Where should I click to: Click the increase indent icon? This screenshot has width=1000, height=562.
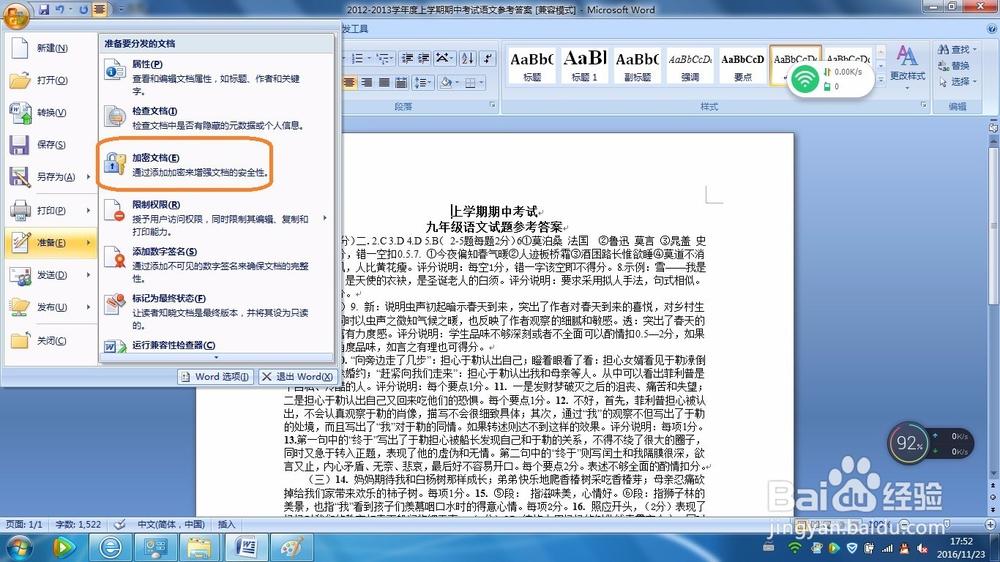point(423,59)
